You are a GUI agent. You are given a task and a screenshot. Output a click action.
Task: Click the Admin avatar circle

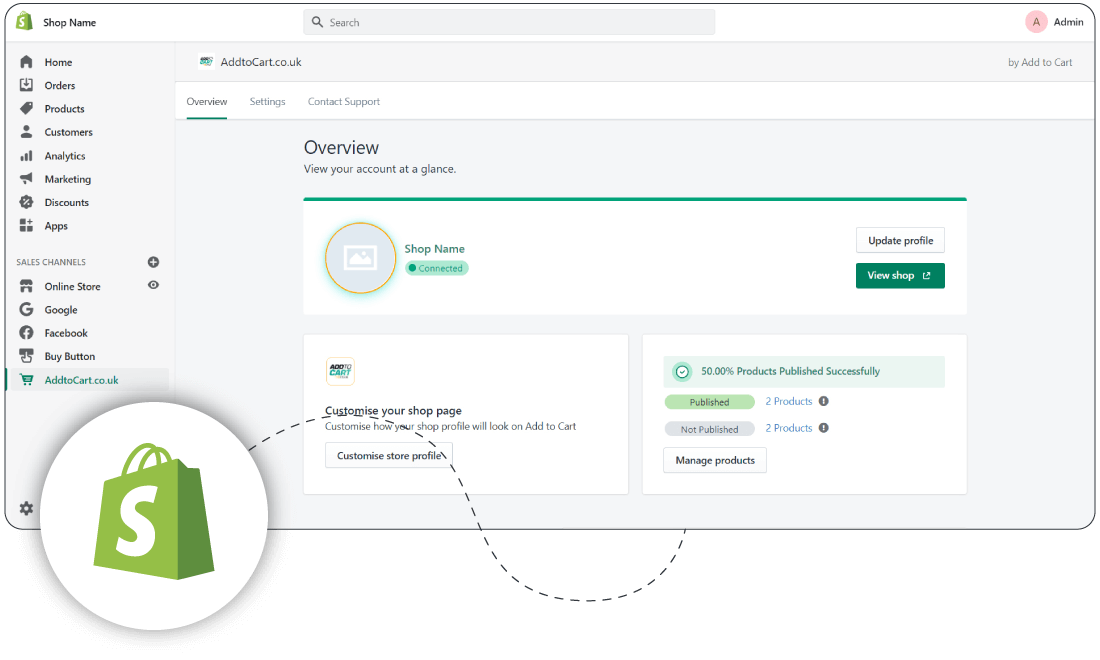click(x=1036, y=22)
